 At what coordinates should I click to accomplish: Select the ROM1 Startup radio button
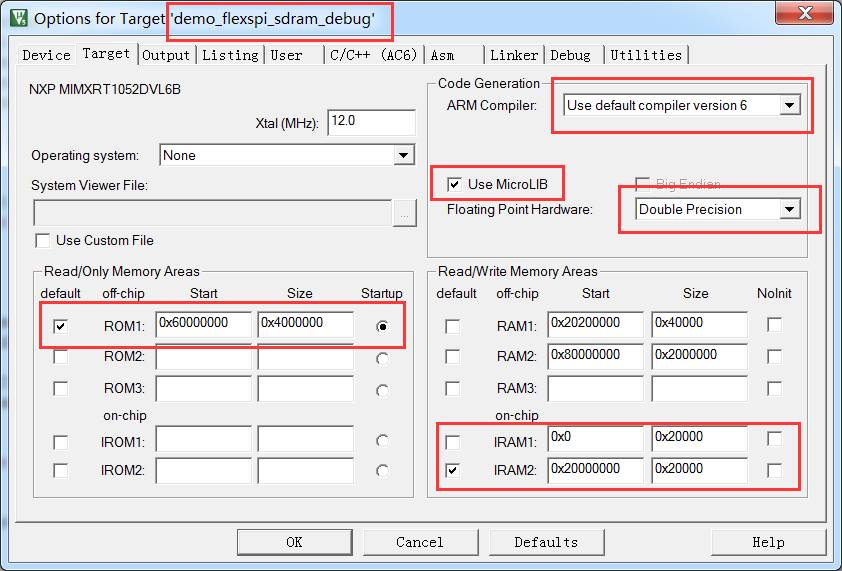382,326
